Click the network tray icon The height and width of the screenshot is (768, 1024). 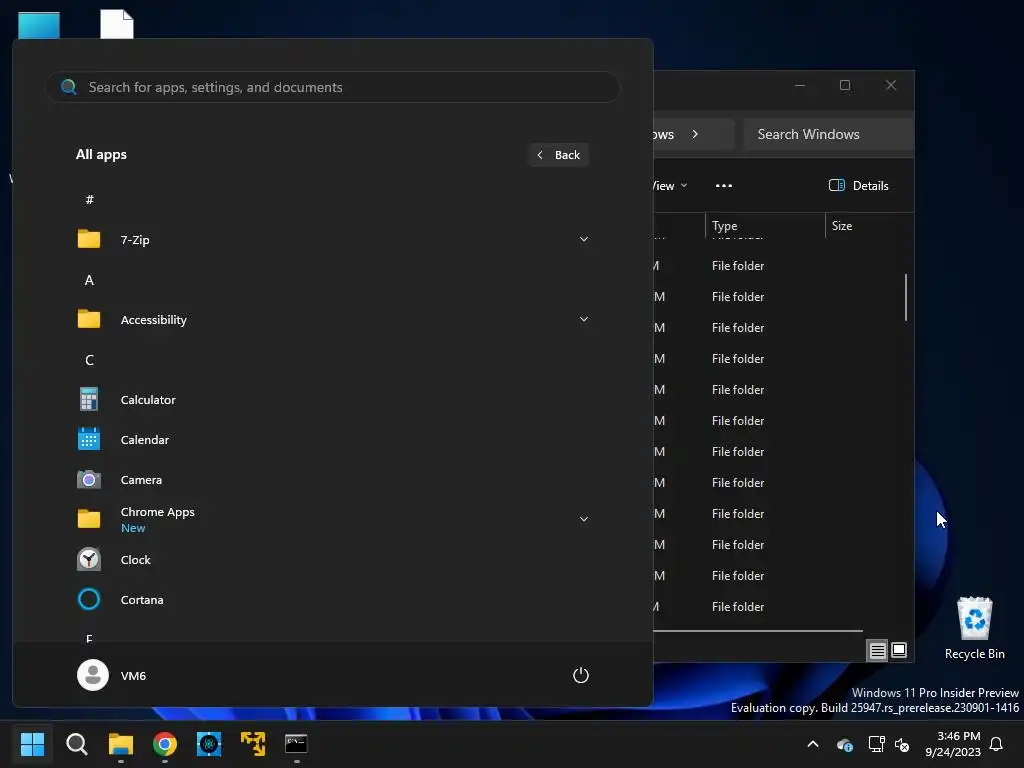pyautogui.click(x=876, y=744)
